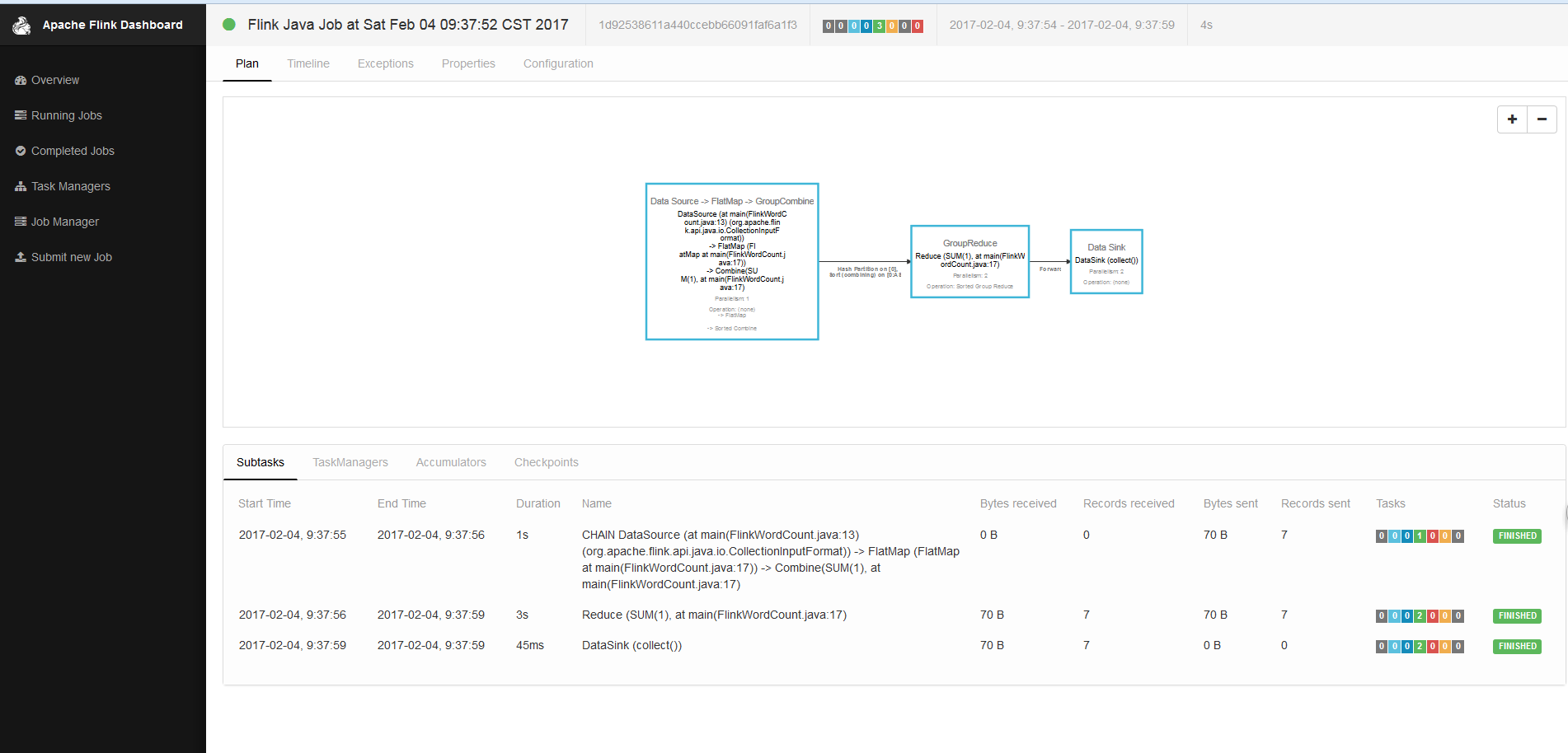Click the job title Flink Java Job

point(408,25)
